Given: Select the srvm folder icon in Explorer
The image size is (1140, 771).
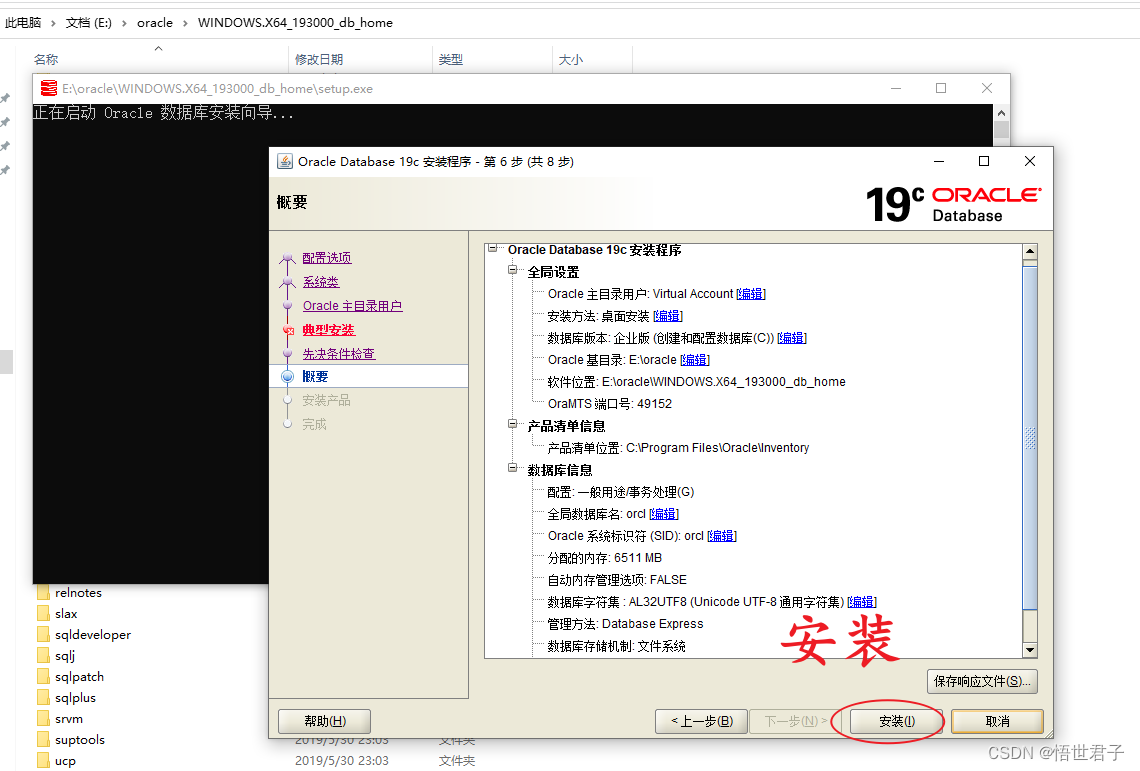Looking at the screenshot, I should click(x=43, y=719).
